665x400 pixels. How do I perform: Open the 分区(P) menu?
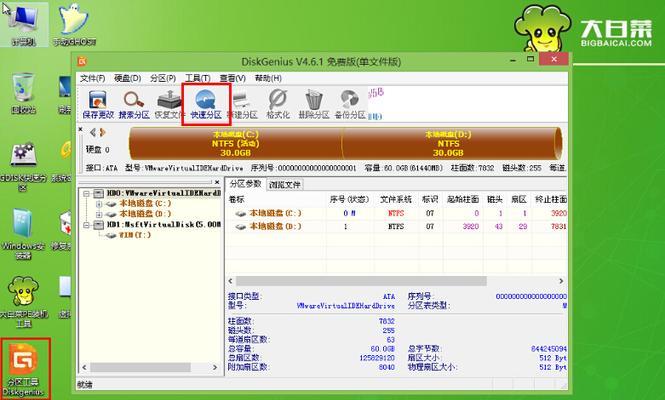click(163, 78)
